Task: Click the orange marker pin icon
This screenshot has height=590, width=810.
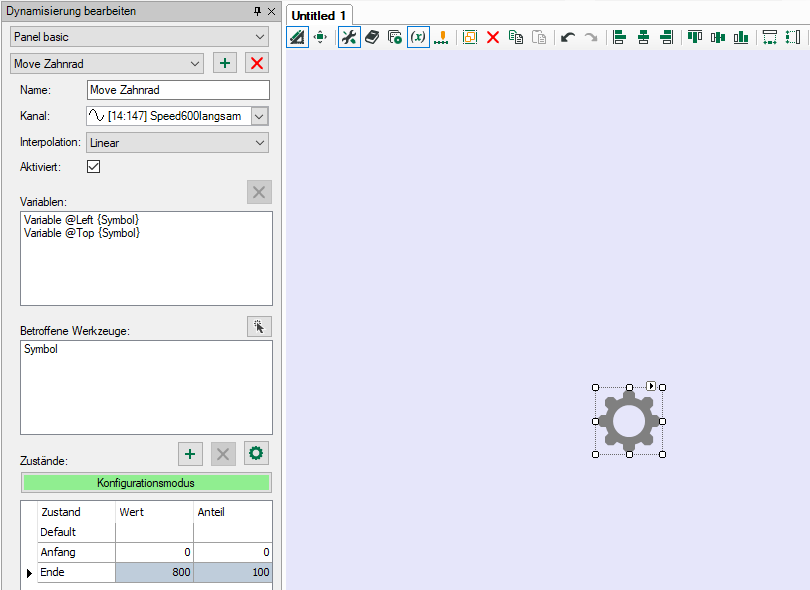Action: [x=441, y=37]
